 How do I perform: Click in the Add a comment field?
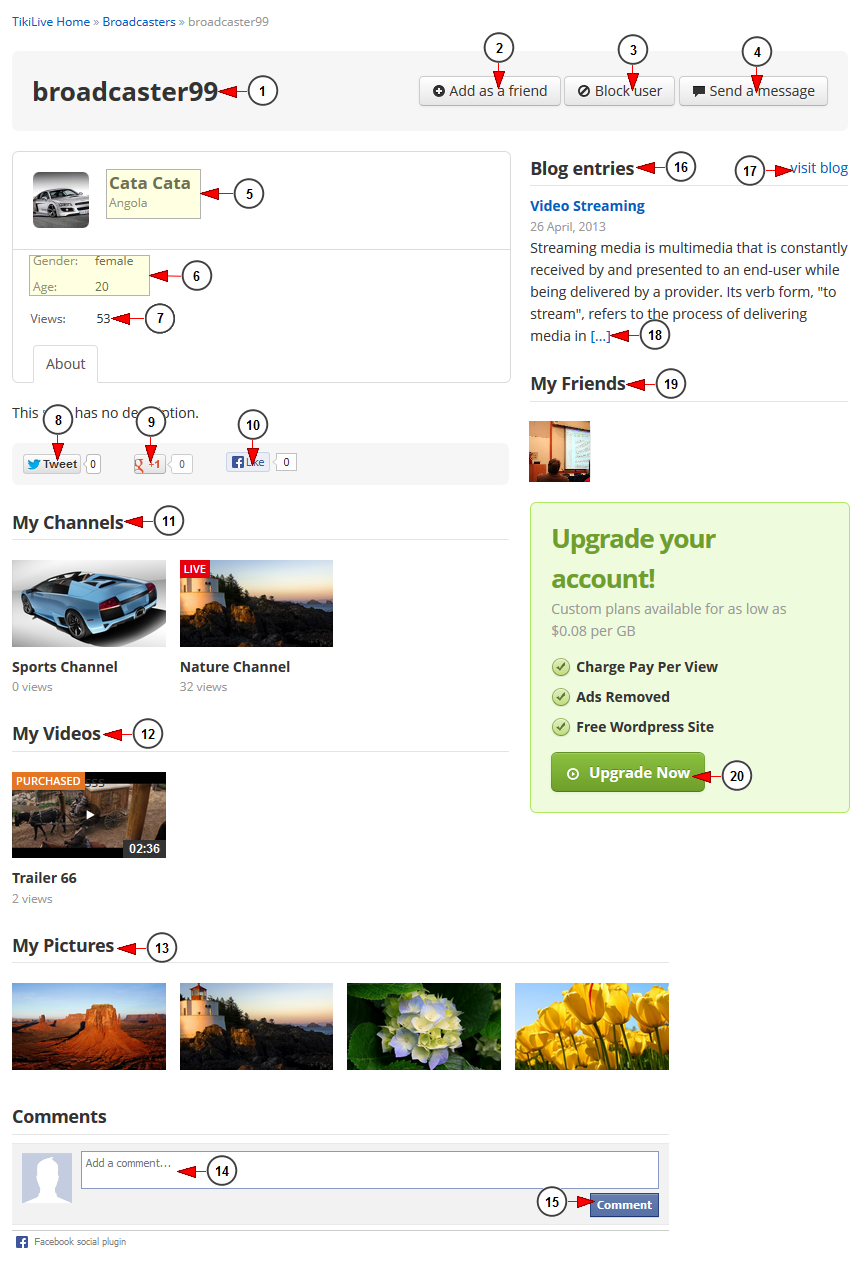[x=370, y=1170]
